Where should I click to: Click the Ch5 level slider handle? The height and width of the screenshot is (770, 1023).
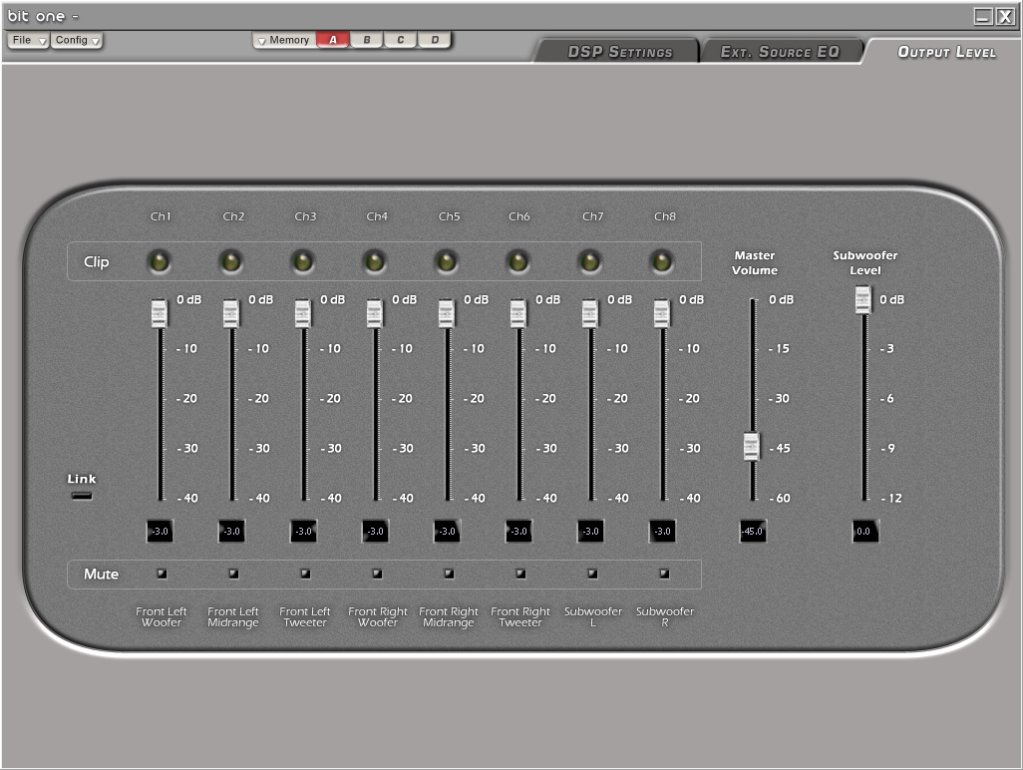[446, 313]
